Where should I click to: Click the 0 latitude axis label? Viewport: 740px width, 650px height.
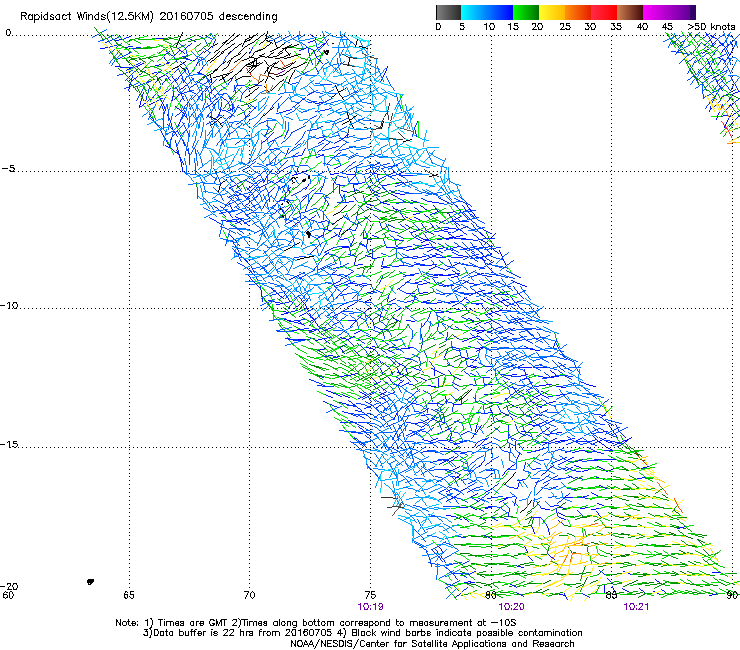tap(8, 33)
